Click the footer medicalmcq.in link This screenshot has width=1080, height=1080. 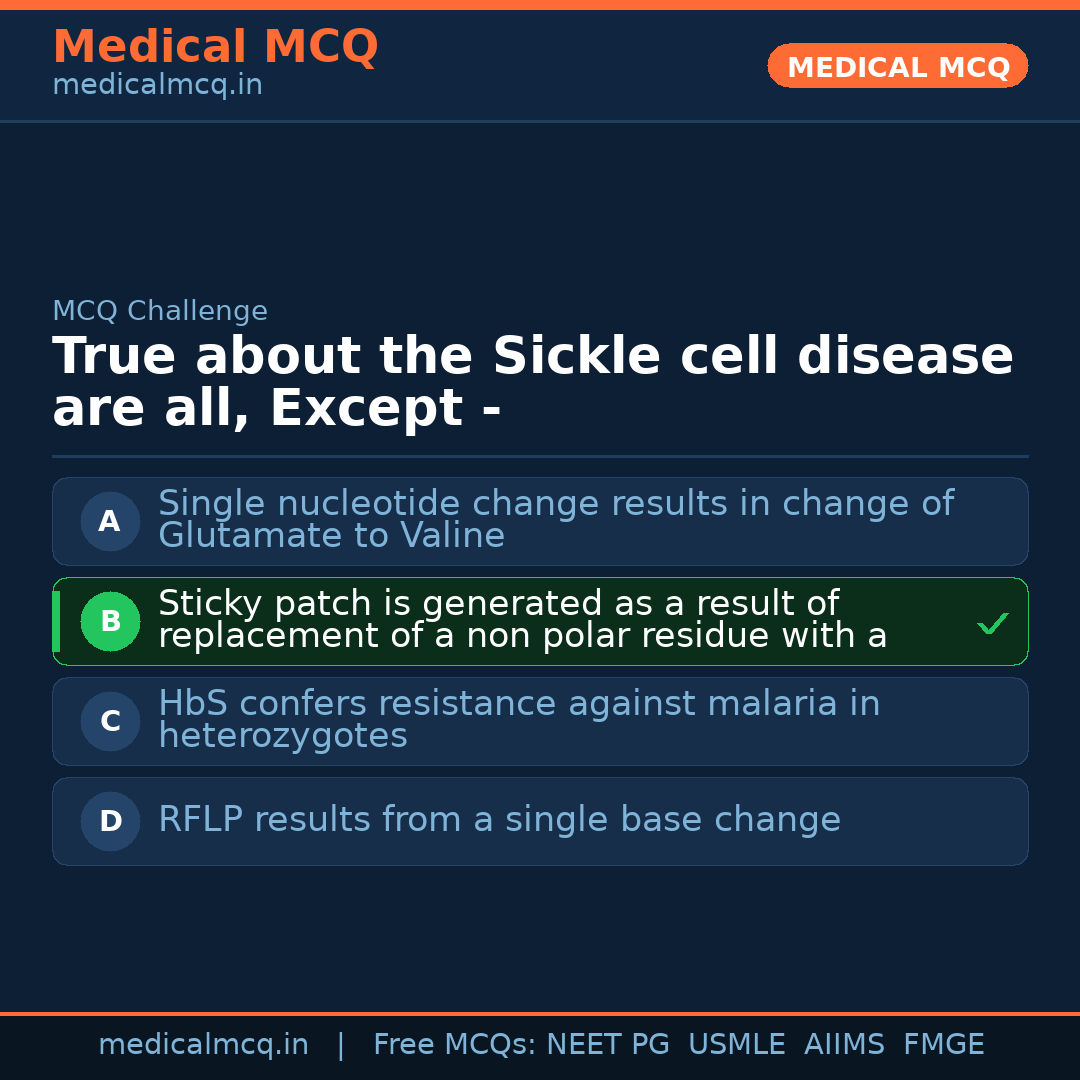(203, 1045)
